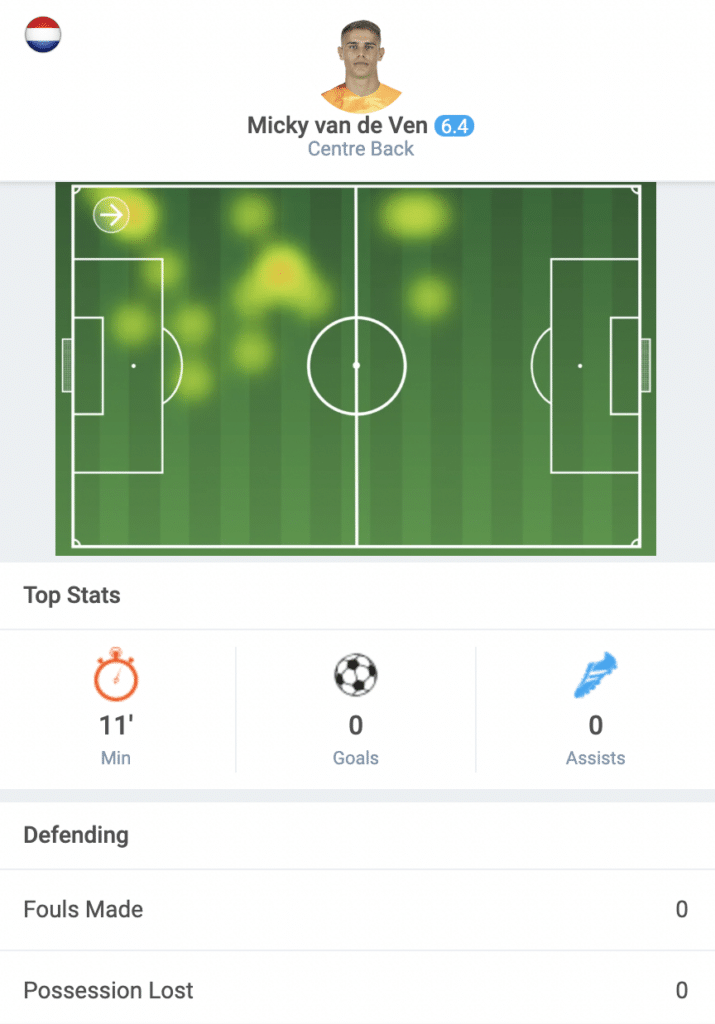Click the Centre Back position label

(360, 149)
